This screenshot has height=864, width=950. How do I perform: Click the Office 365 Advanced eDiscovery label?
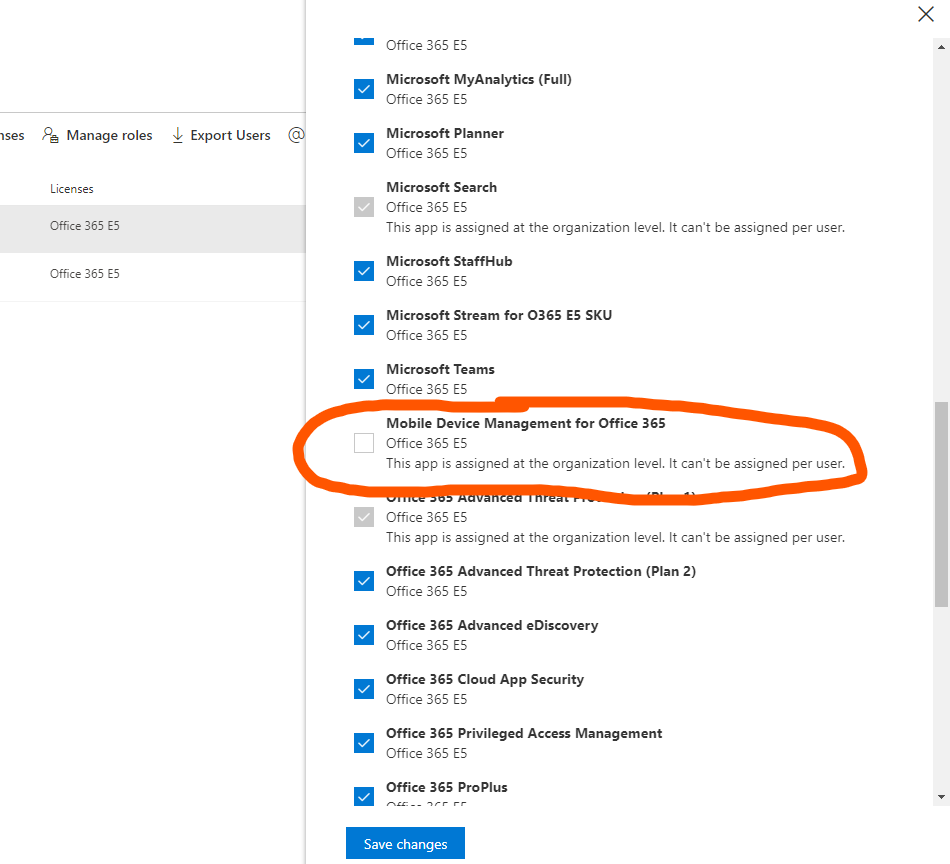(492, 625)
